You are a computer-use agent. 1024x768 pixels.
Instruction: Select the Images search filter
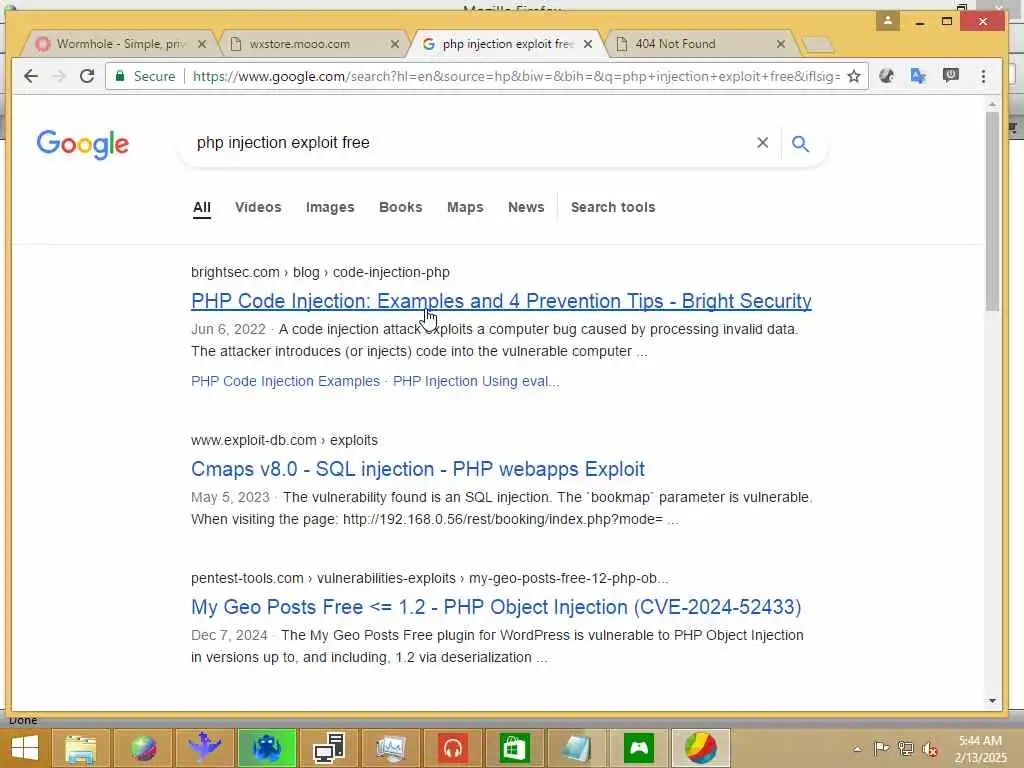(x=330, y=207)
